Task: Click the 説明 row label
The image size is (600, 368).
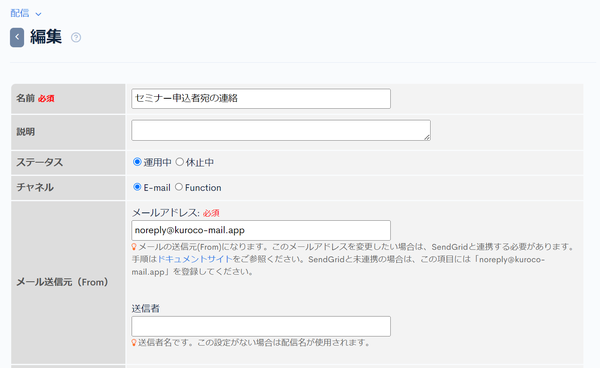Action: [25, 132]
